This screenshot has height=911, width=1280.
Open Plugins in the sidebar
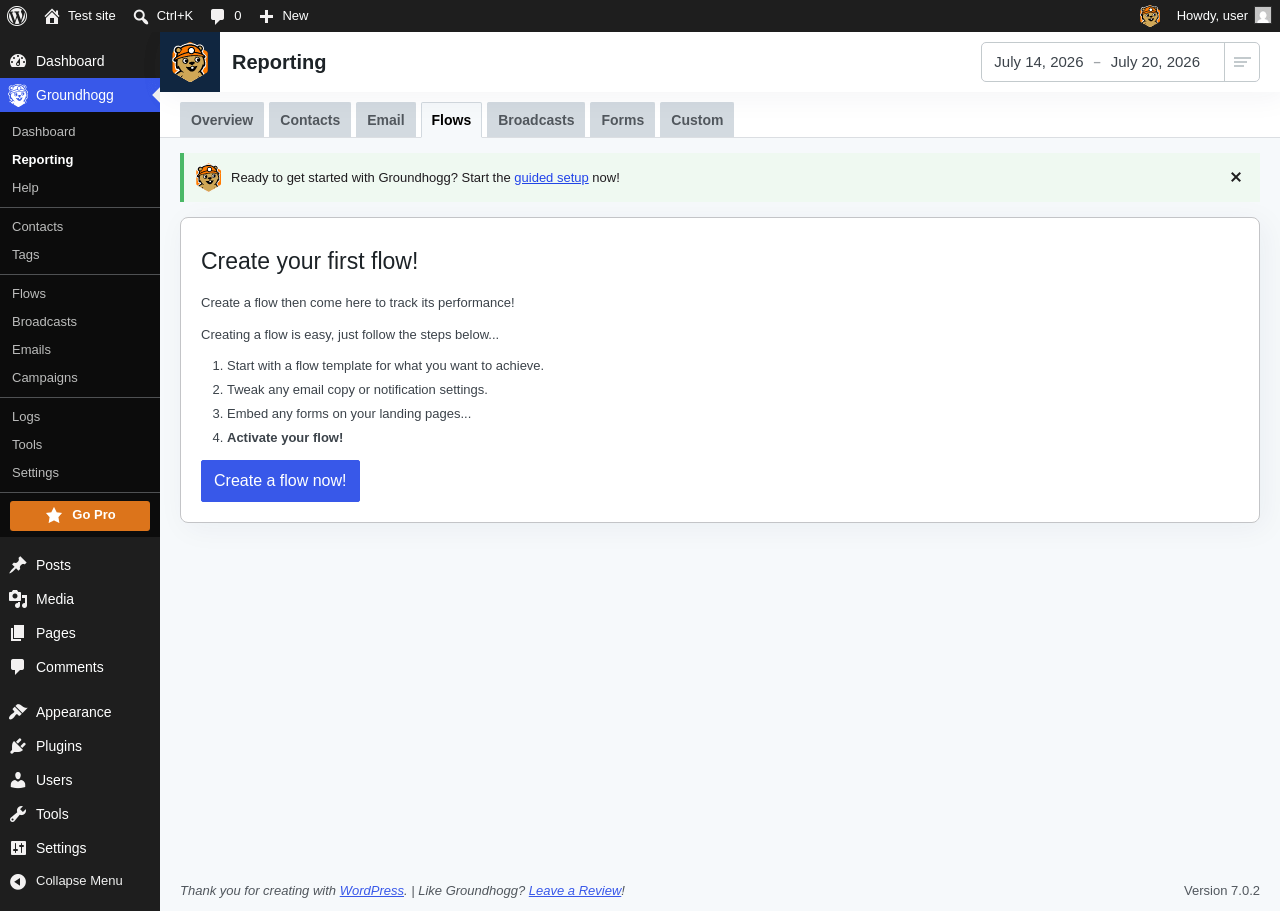[80, 746]
